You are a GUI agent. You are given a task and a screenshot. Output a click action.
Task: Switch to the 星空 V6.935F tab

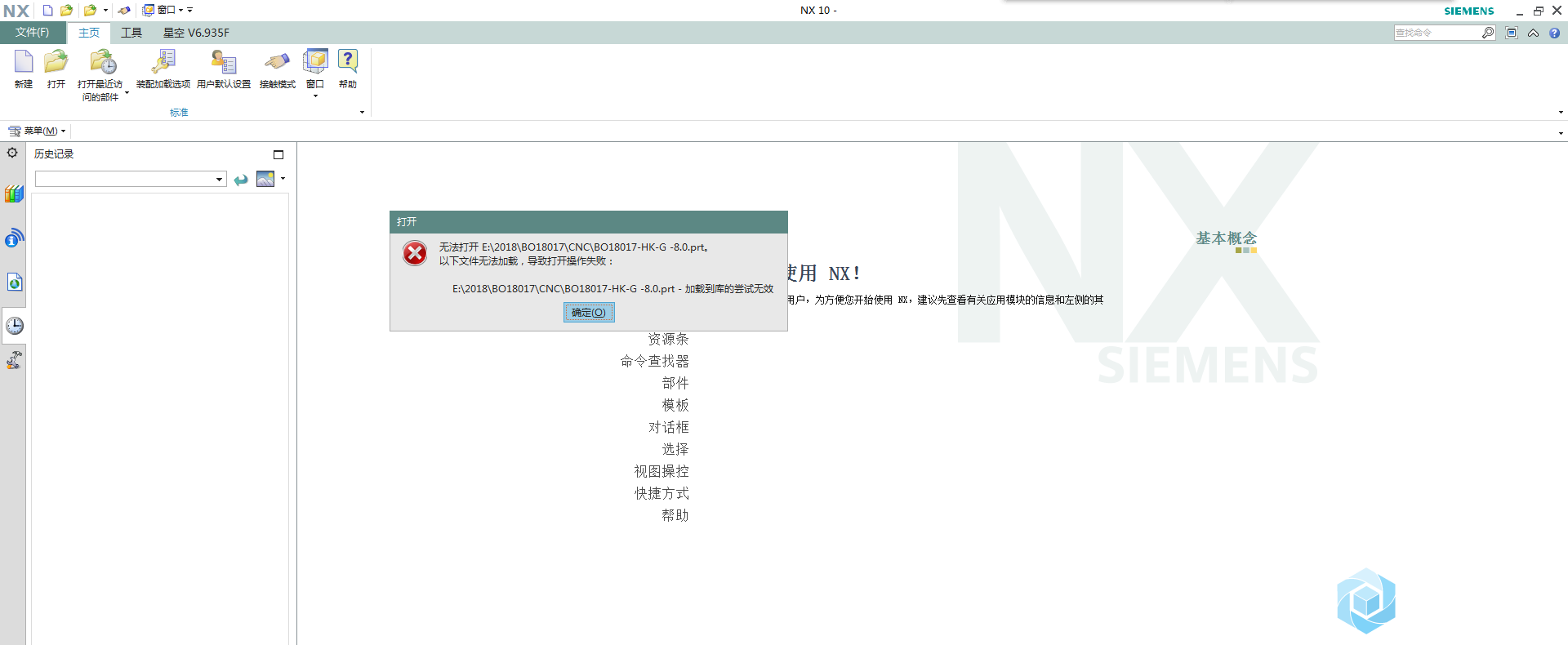click(x=196, y=33)
